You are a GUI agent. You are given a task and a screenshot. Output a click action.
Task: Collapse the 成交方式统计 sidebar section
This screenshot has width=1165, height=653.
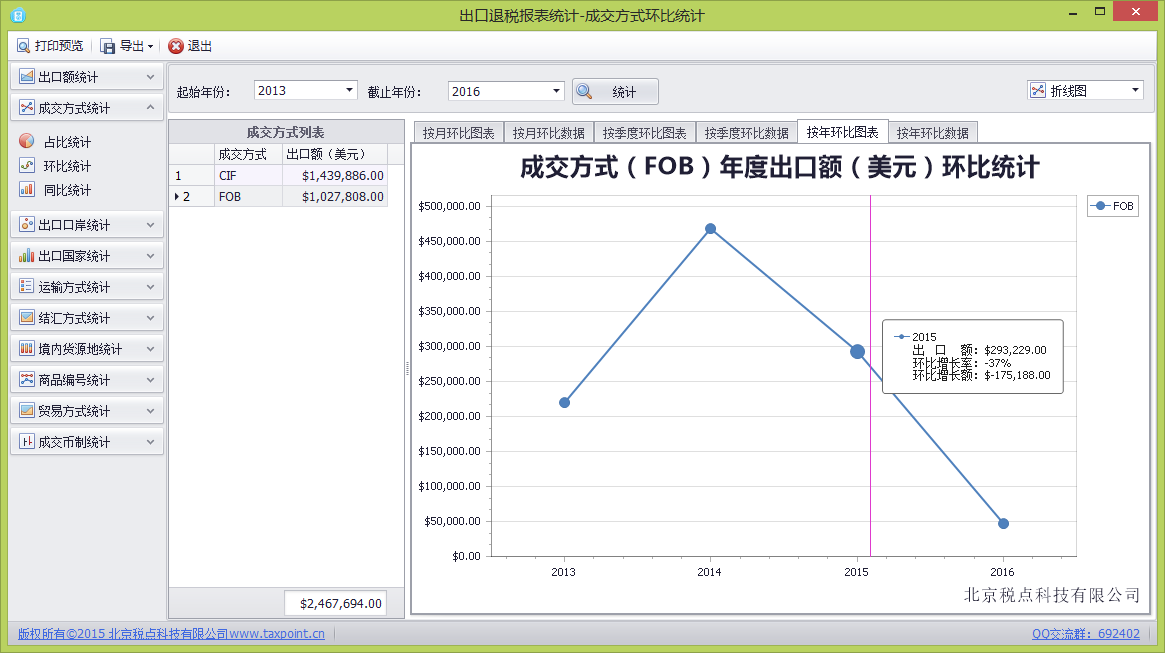click(150, 108)
